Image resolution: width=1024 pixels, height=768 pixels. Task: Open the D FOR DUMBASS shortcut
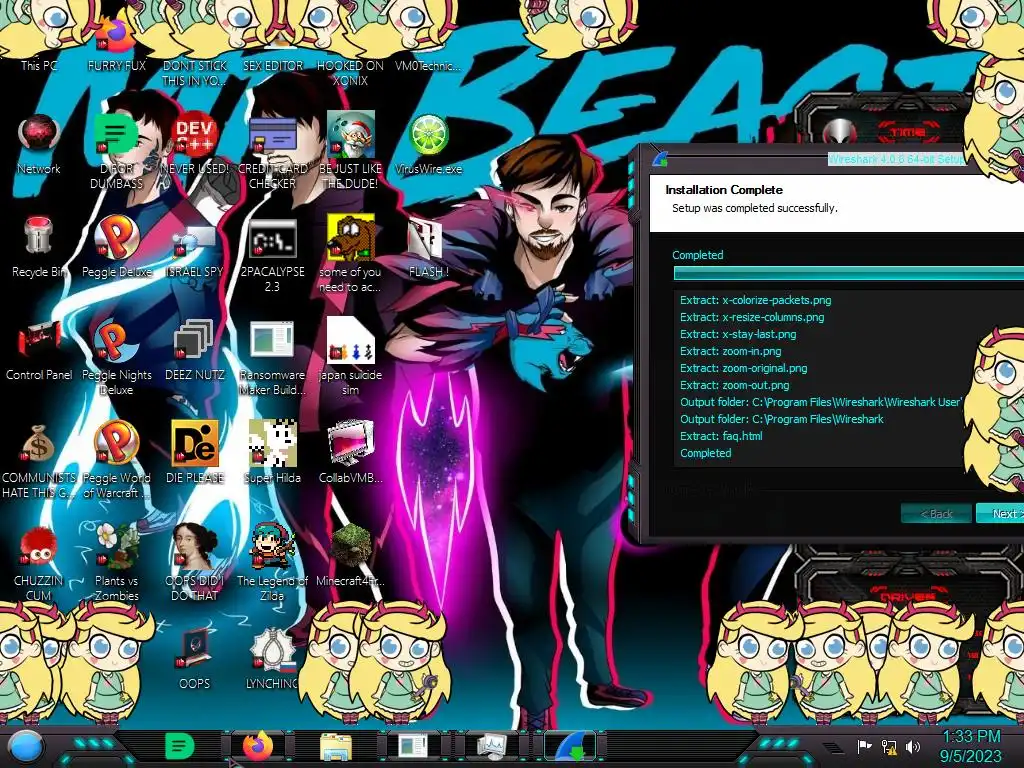[116, 150]
